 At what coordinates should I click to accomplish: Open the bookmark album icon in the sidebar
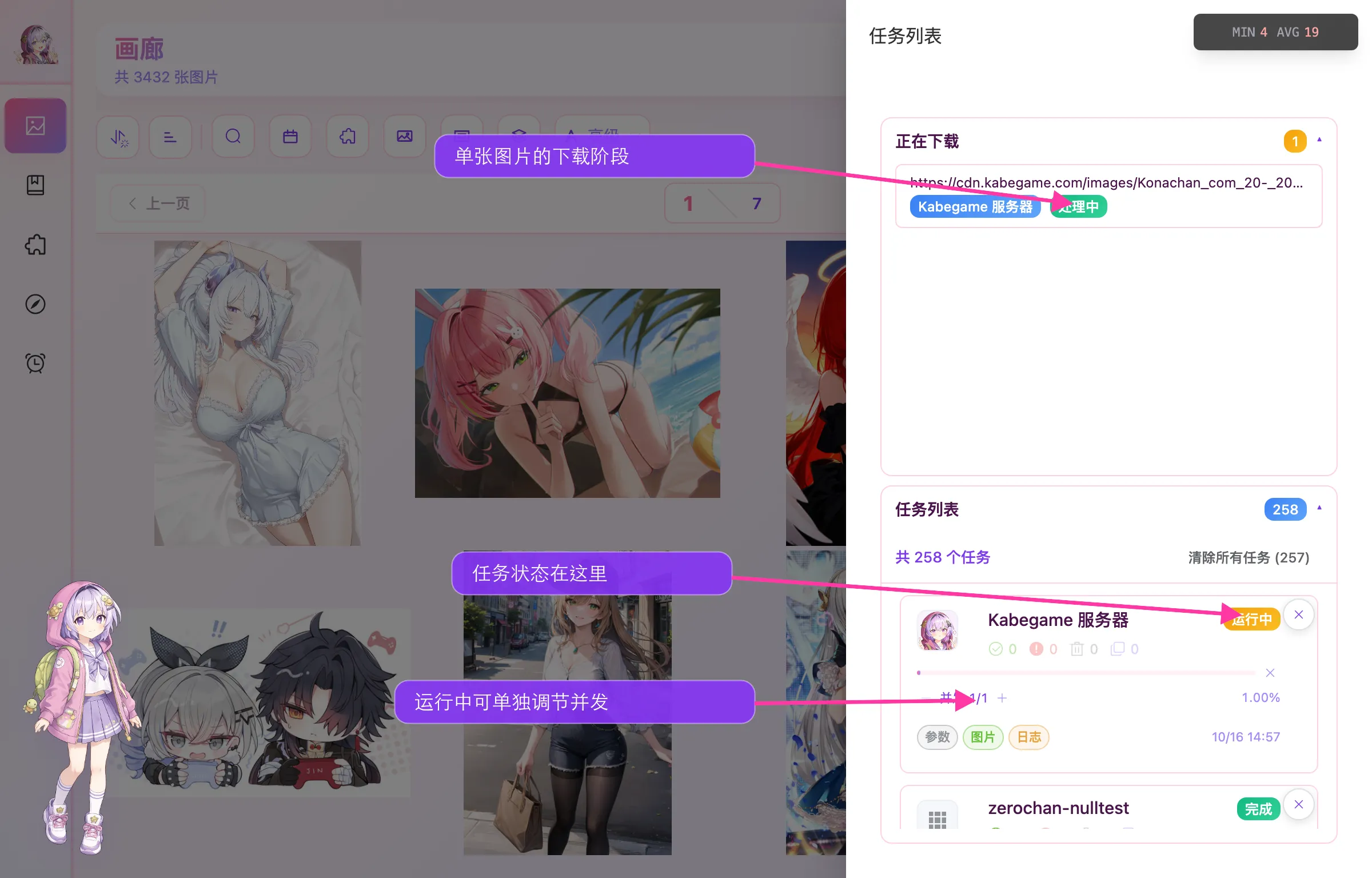pyautogui.click(x=35, y=185)
